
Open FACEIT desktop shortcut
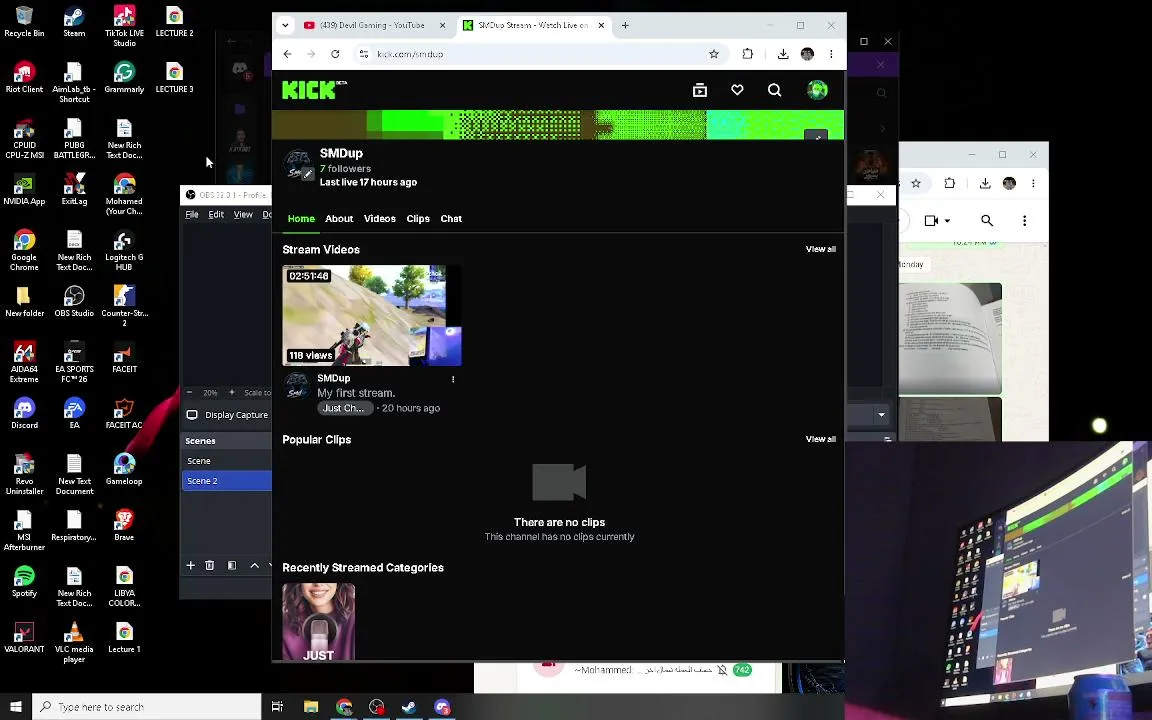click(x=124, y=358)
